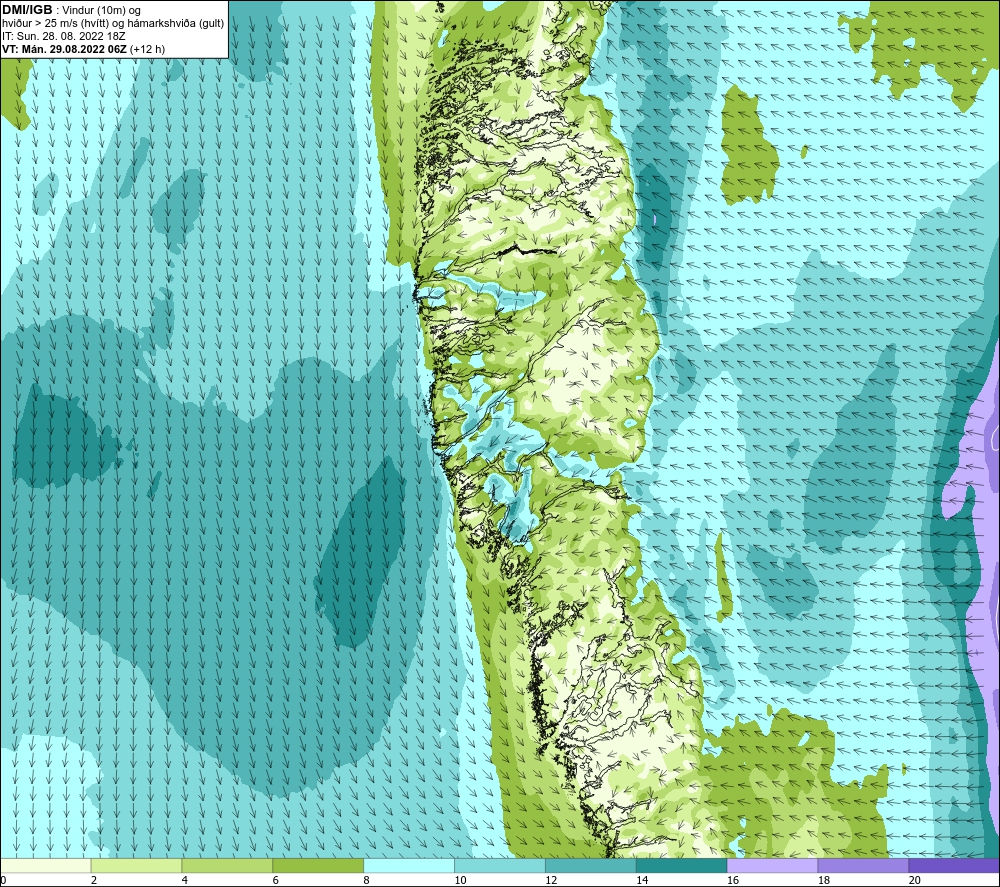Click the 14–16 m/s dark teal swatch
Screen dimensions: 1000x887
point(682,865)
